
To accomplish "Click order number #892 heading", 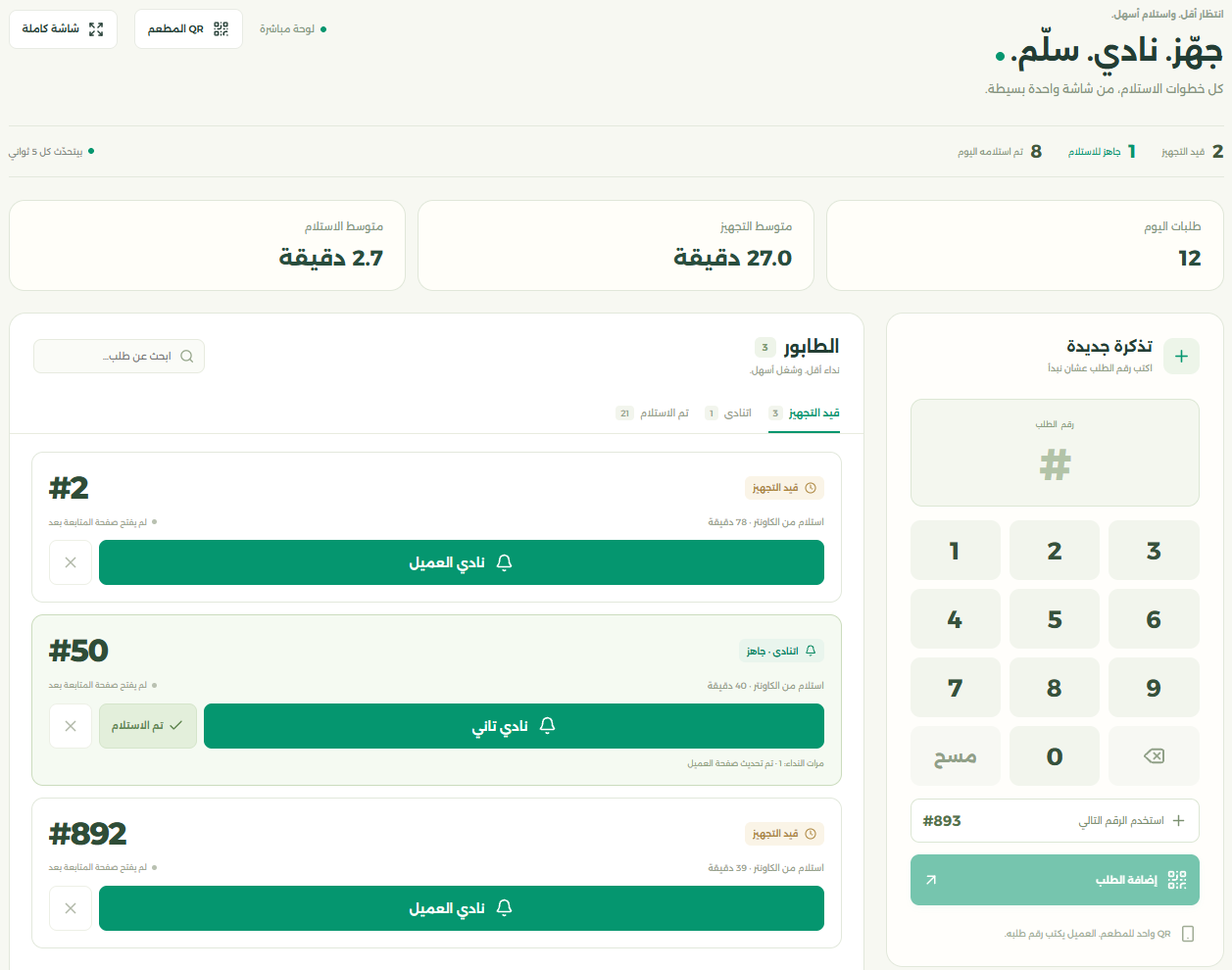I will pos(88,834).
